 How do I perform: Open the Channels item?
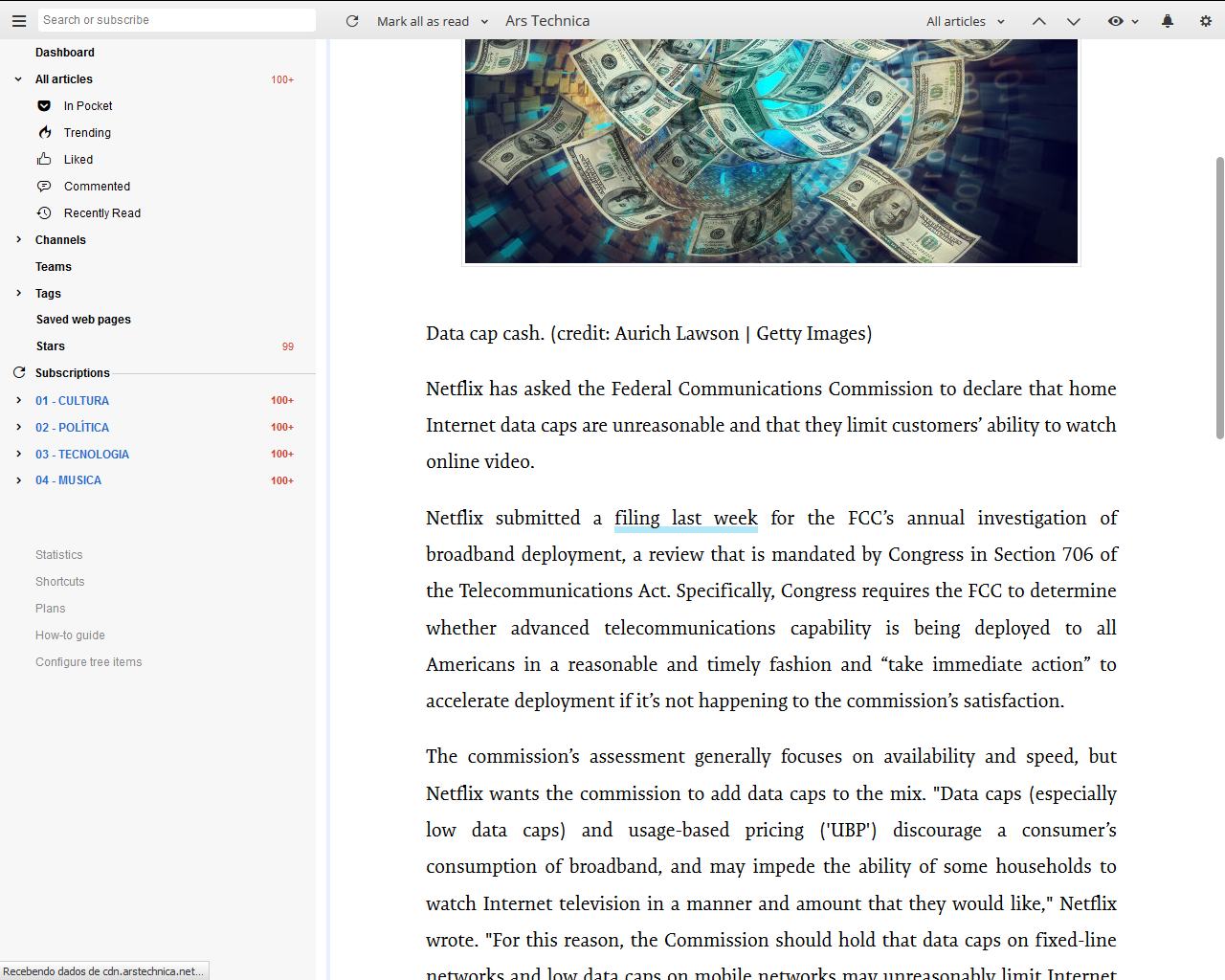coord(60,240)
